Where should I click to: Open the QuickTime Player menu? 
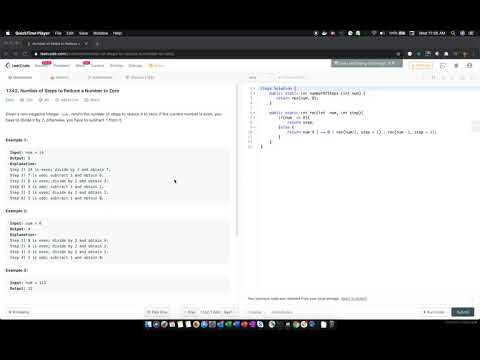point(32,33)
